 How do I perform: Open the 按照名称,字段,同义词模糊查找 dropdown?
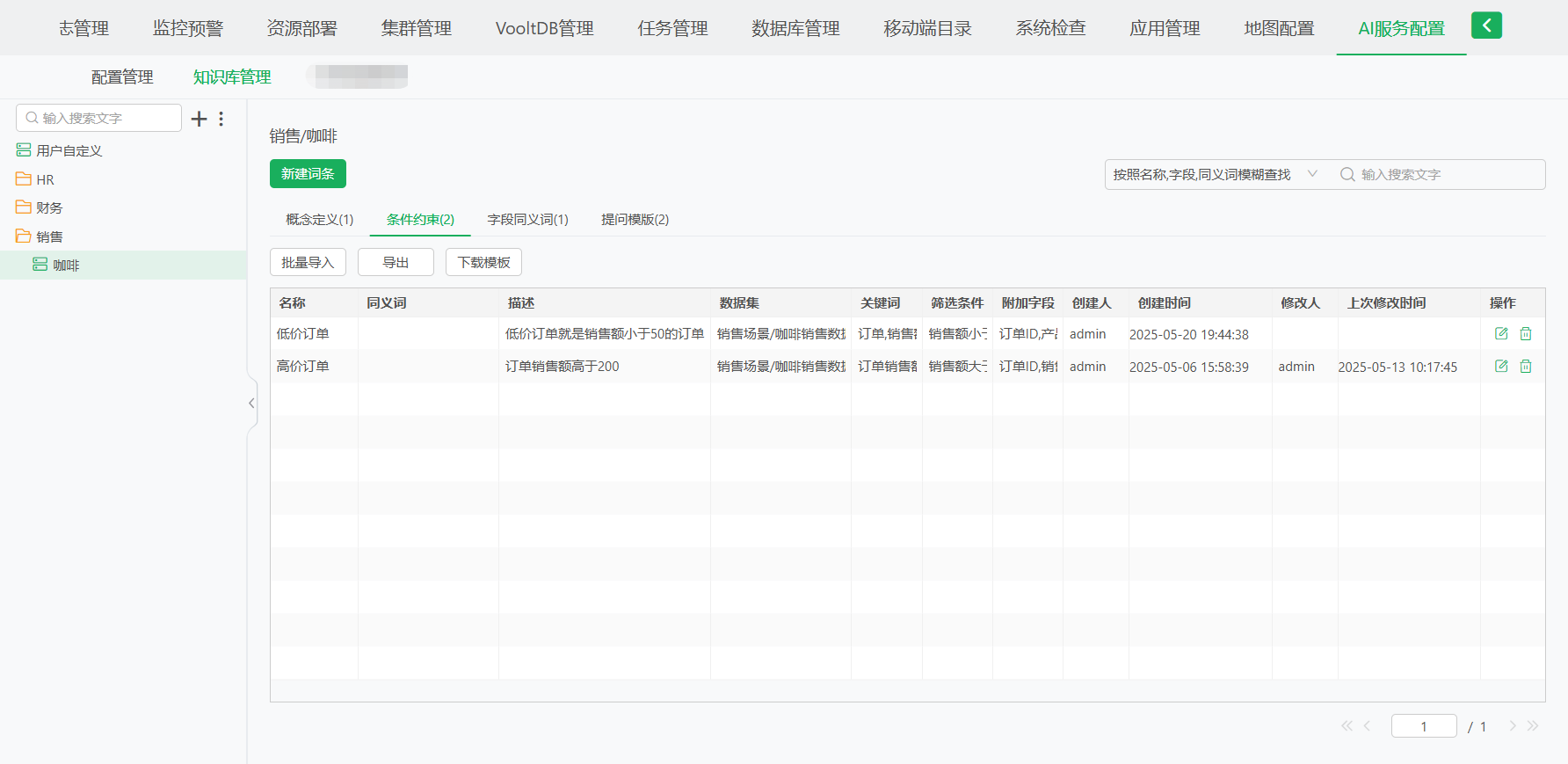(1216, 174)
